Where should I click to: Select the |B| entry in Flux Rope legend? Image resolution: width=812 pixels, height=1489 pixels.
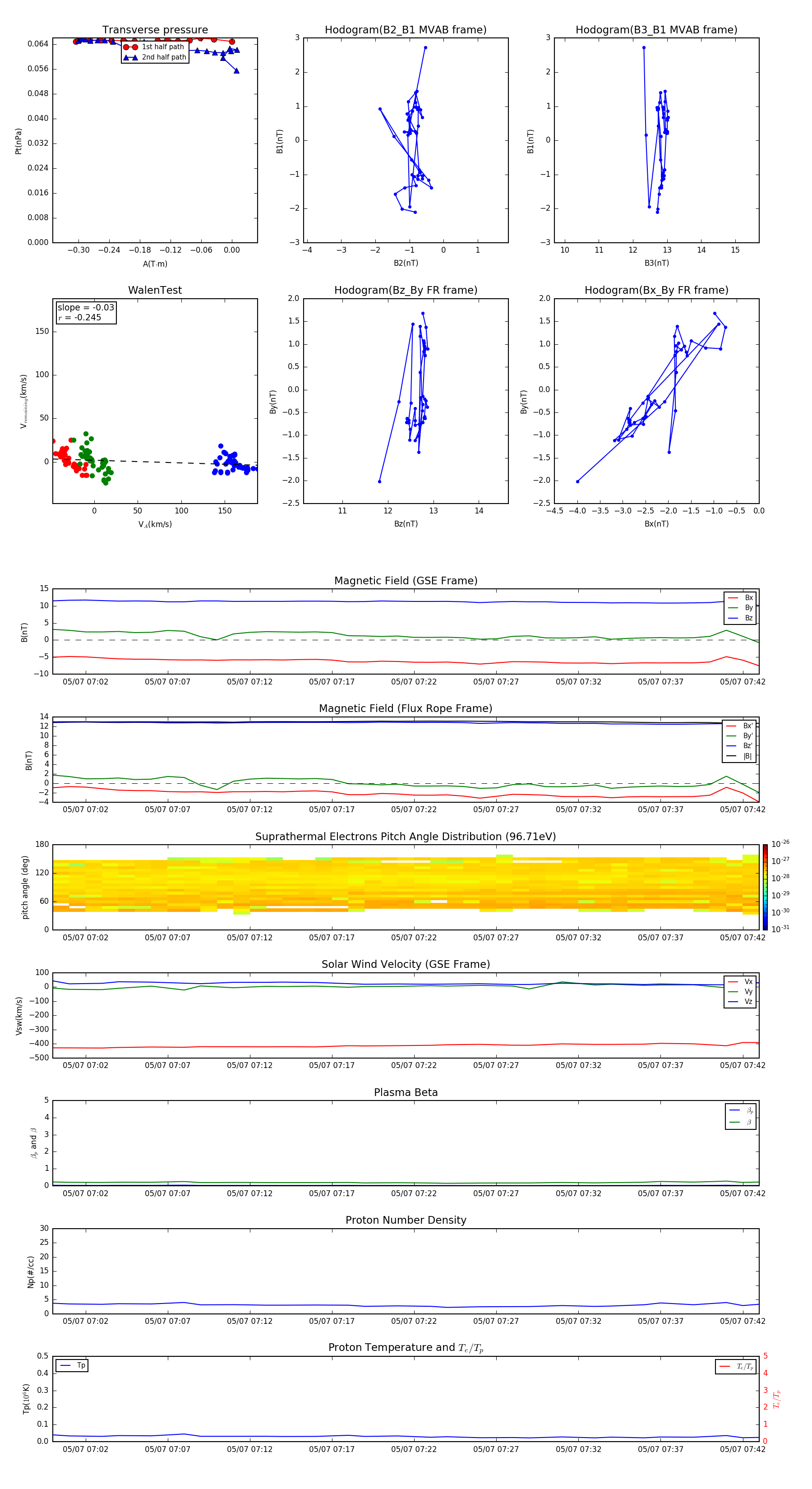click(x=740, y=756)
